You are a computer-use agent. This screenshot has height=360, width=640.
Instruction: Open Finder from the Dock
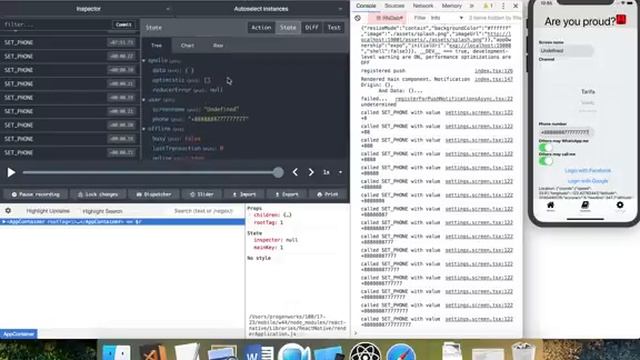click(x=116, y=352)
